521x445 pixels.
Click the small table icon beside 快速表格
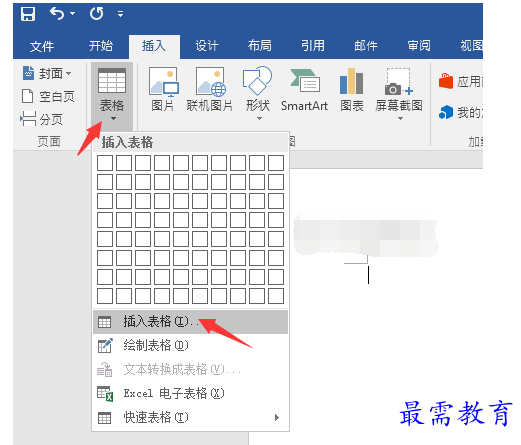(x=104, y=418)
